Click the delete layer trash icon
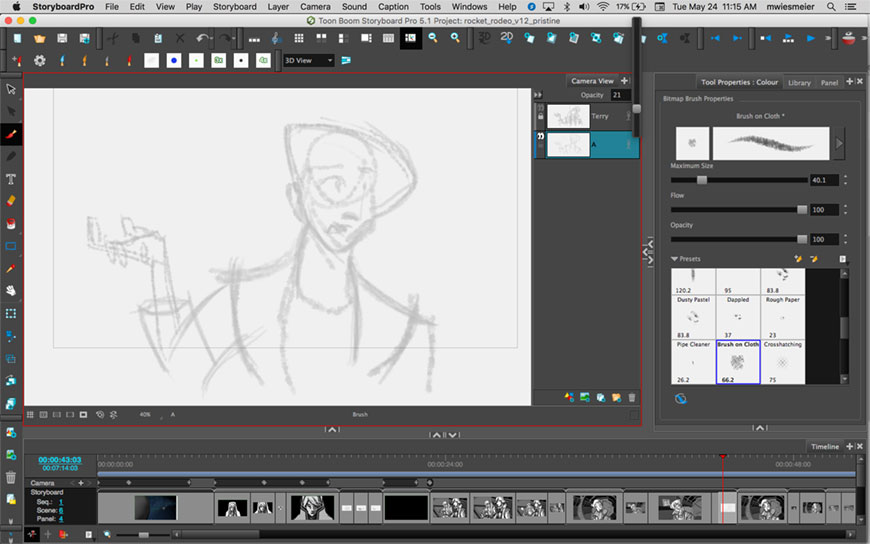 click(x=631, y=397)
